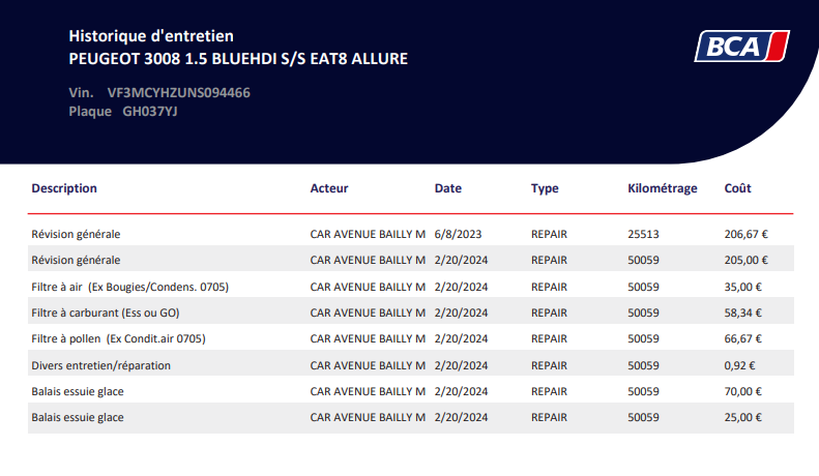
Task: Click the Coût column header
Action: pyautogui.click(x=738, y=188)
